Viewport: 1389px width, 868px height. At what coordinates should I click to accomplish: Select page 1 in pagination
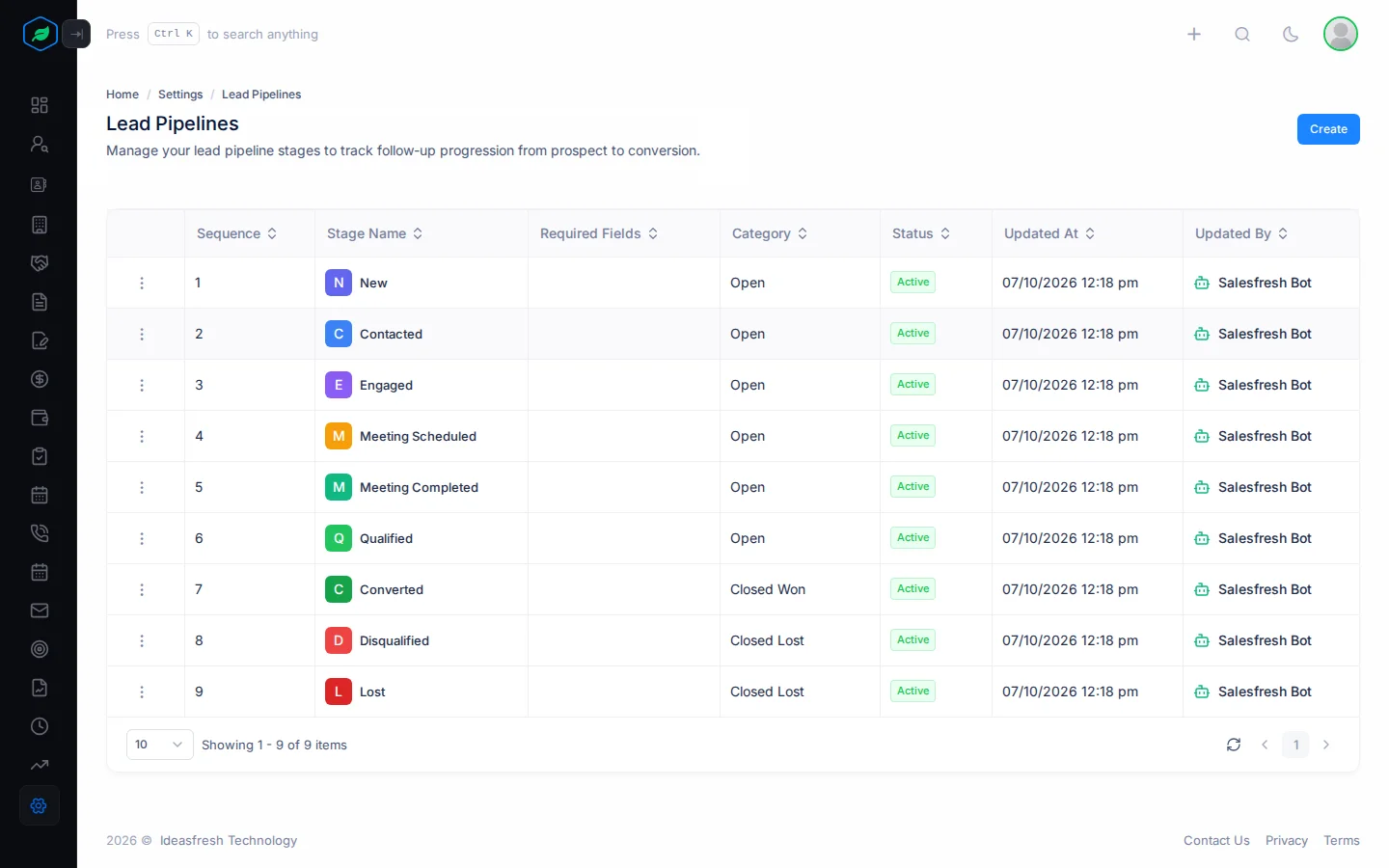pos(1295,745)
